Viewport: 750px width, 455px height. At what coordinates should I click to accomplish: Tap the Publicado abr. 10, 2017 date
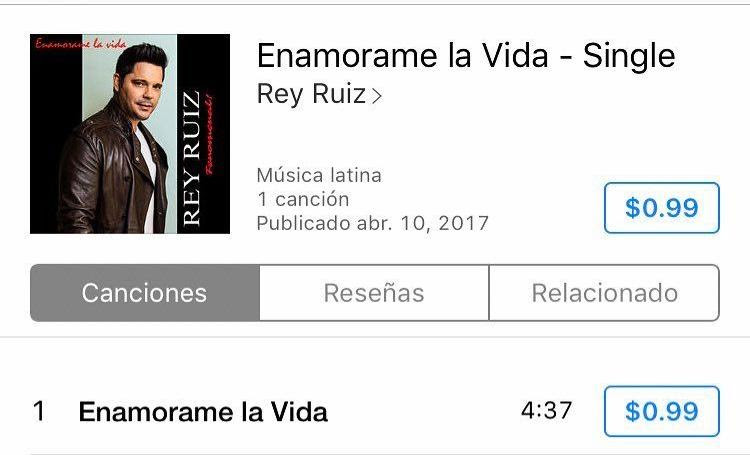[373, 223]
